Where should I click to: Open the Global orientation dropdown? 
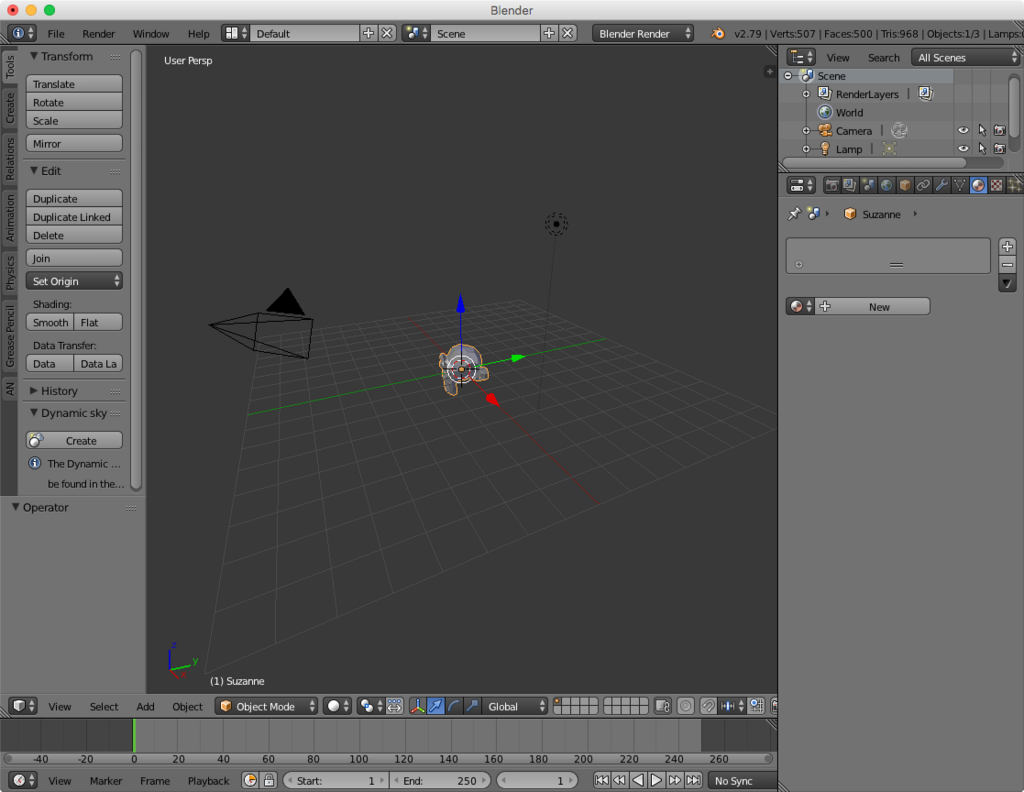[x=515, y=706]
